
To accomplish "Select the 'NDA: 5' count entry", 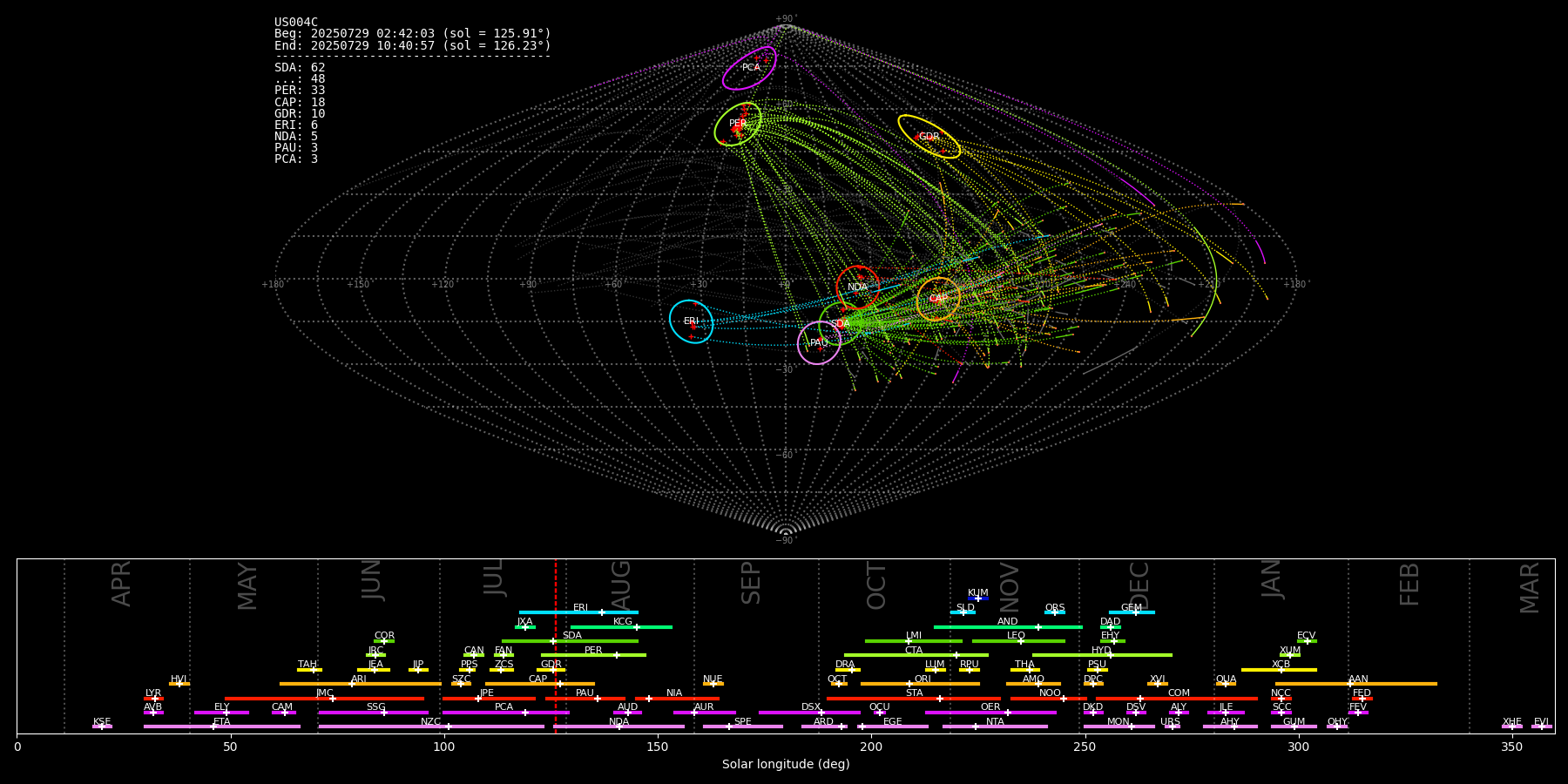I will (x=296, y=137).
